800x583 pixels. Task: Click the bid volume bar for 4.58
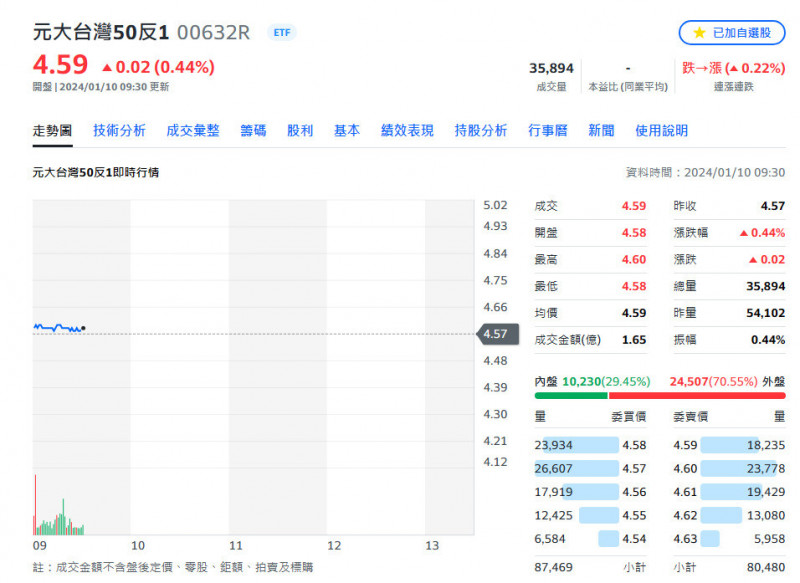coord(581,445)
